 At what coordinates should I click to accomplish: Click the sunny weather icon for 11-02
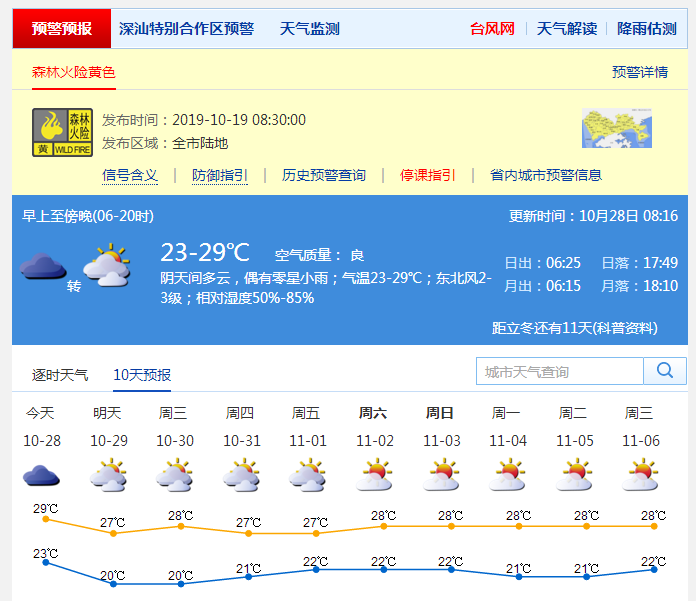374,475
